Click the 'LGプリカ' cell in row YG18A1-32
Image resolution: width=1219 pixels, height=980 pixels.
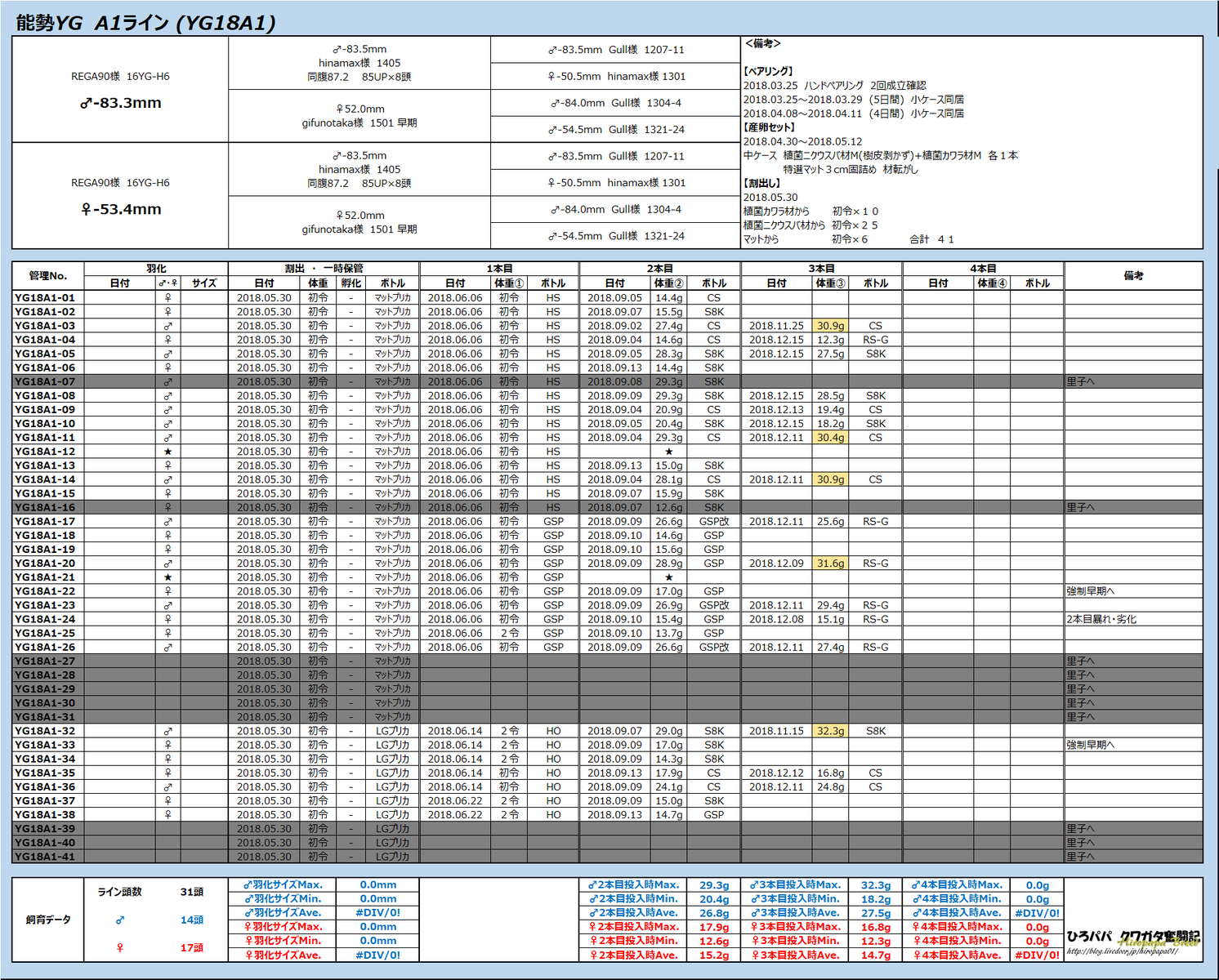392,731
